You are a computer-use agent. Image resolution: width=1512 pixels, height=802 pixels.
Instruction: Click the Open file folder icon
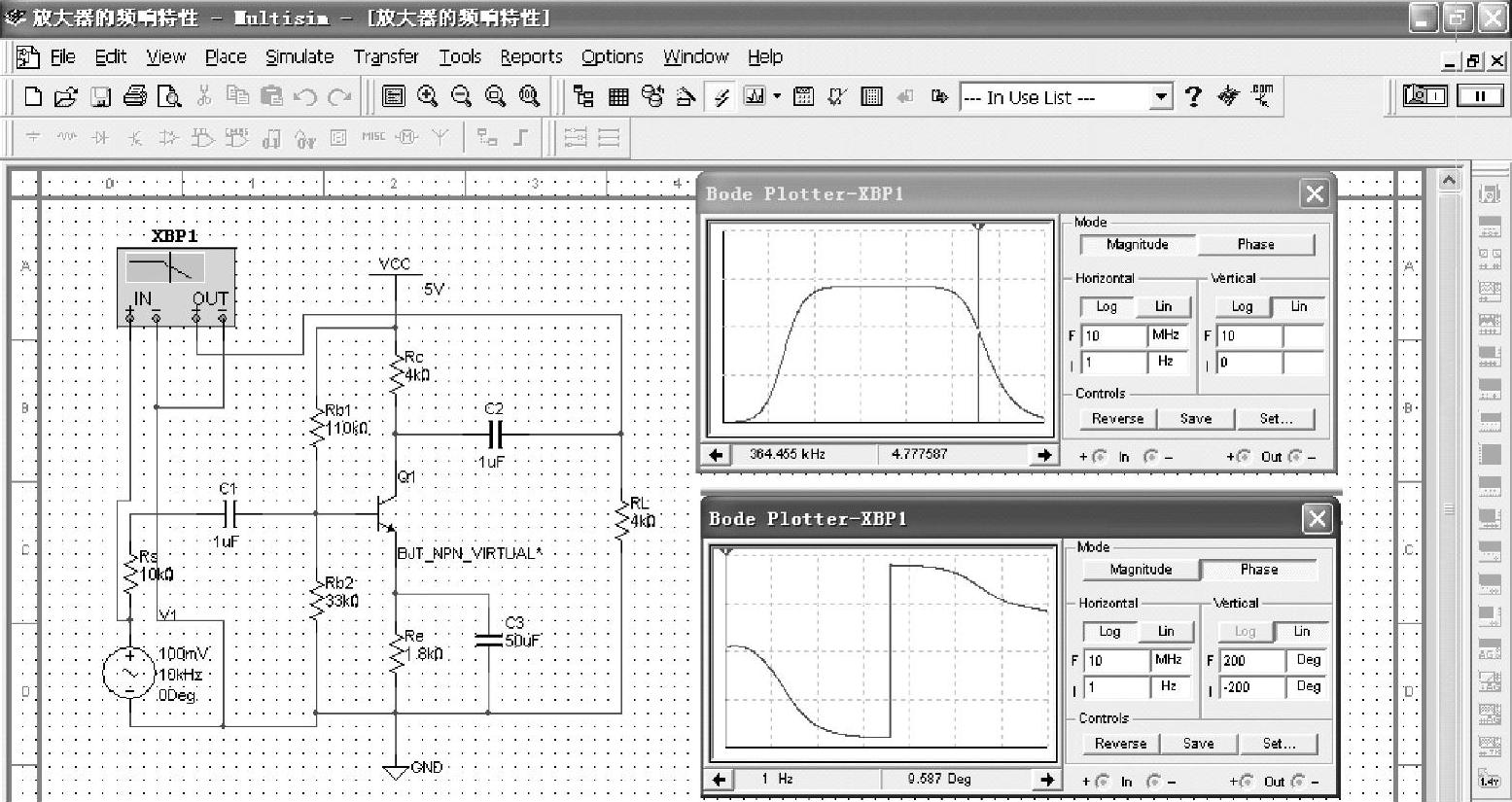tap(65, 96)
